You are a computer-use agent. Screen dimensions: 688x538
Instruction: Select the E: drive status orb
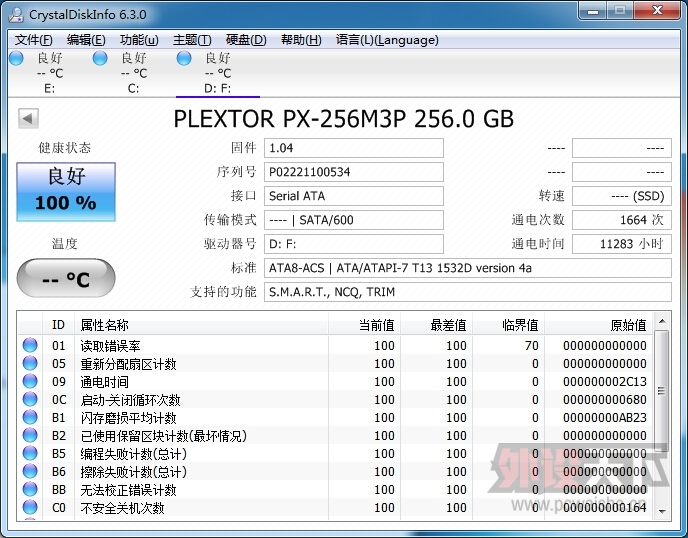coord(16,59)
